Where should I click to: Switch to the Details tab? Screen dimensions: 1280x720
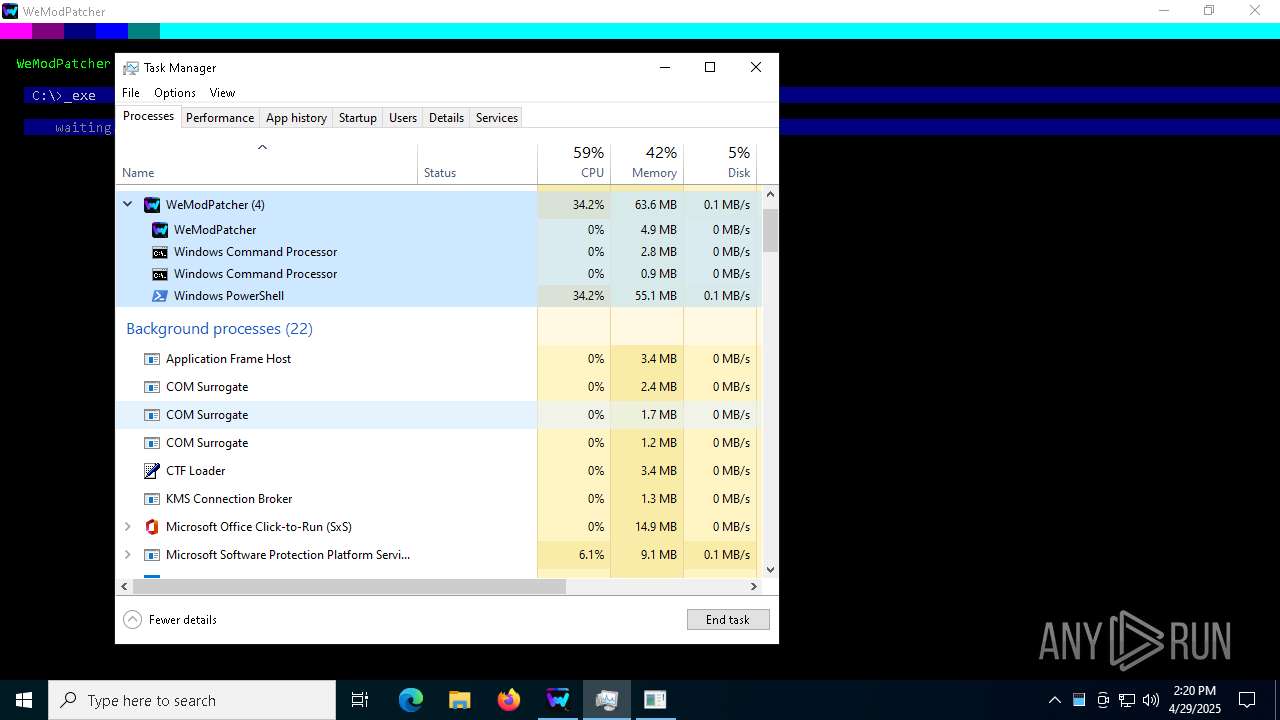pyautogui.click(x=446, y=118)
